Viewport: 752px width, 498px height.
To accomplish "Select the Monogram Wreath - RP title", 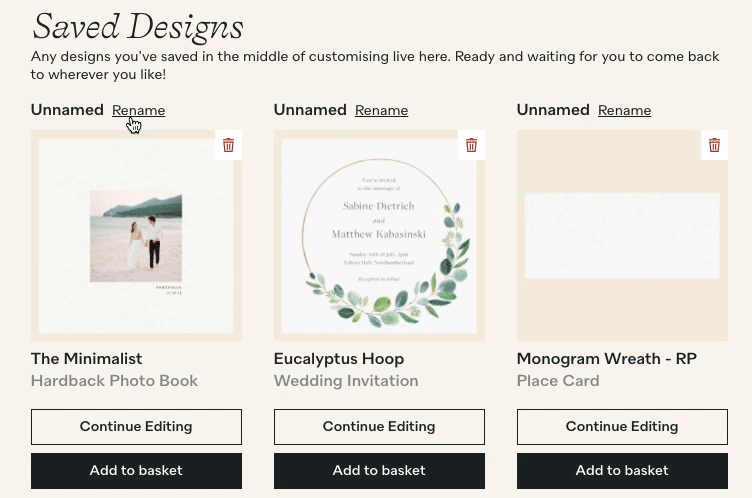I will 607,359.
